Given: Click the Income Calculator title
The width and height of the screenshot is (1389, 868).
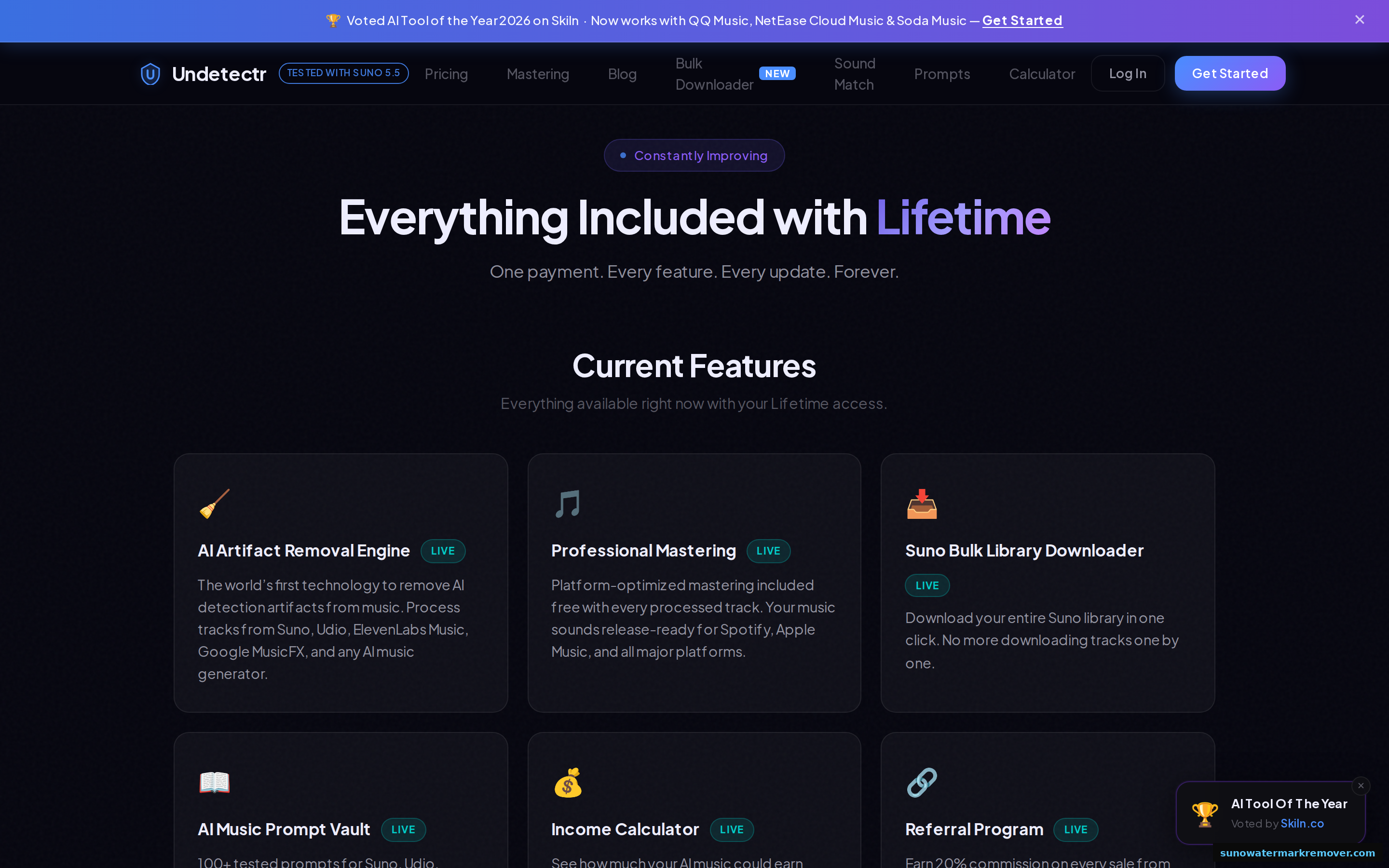Looking at the screenshot, I should pos(625,829).
